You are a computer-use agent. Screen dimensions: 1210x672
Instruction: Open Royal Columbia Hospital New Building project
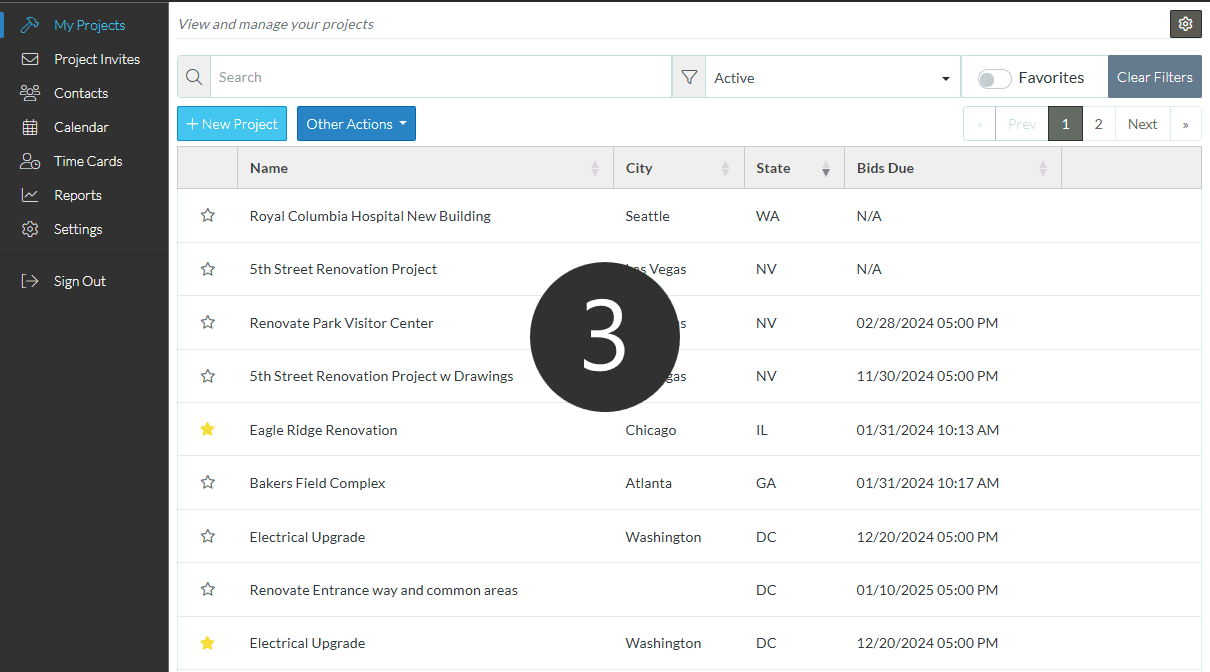pyautogui.click(x=370, y=216)
